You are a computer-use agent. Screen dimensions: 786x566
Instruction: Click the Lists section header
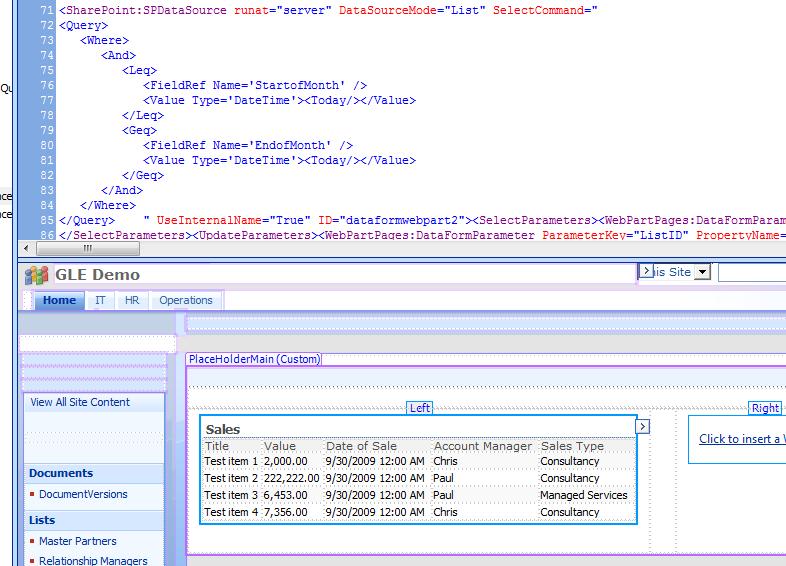[42, 520]
